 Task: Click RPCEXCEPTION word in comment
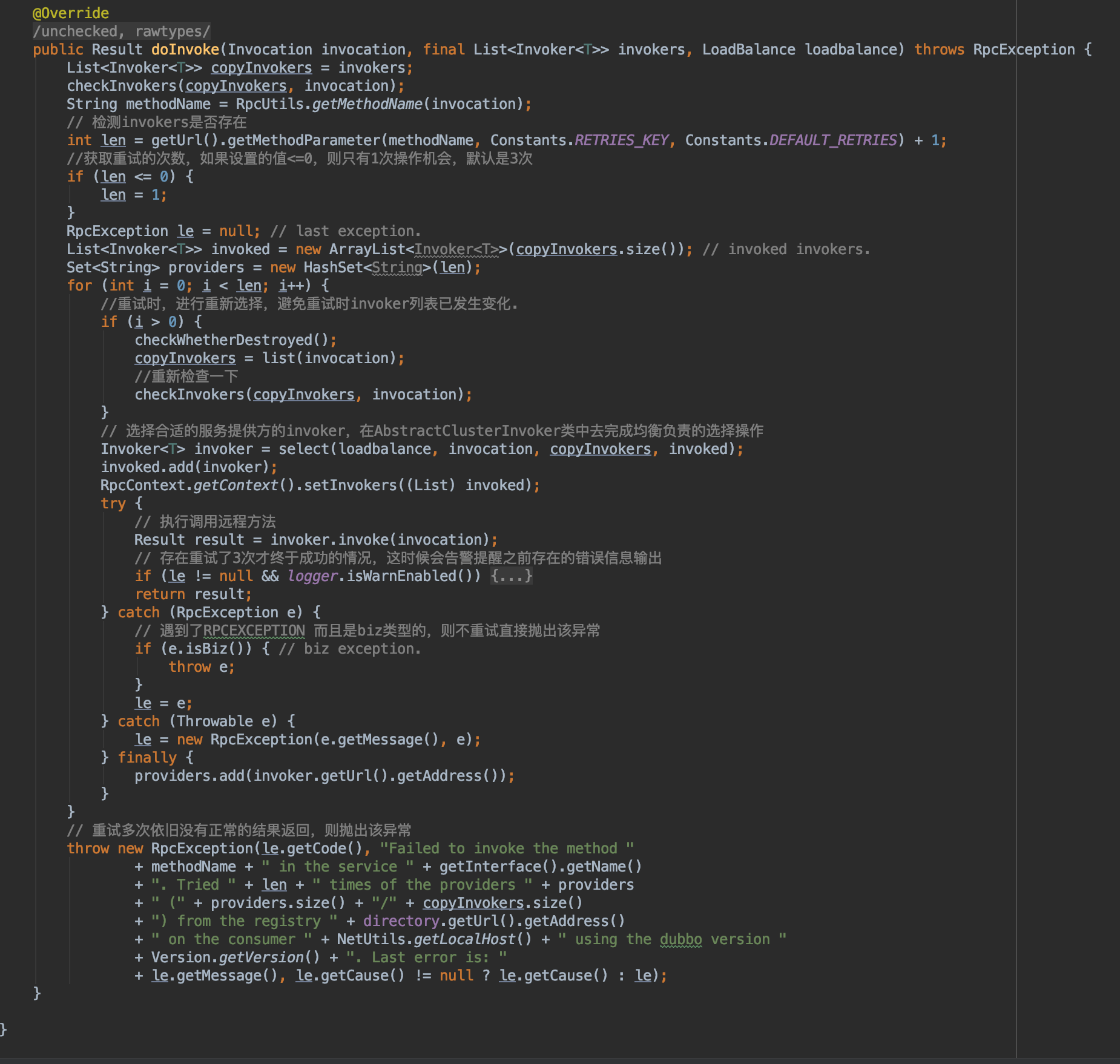pos(254,630)
